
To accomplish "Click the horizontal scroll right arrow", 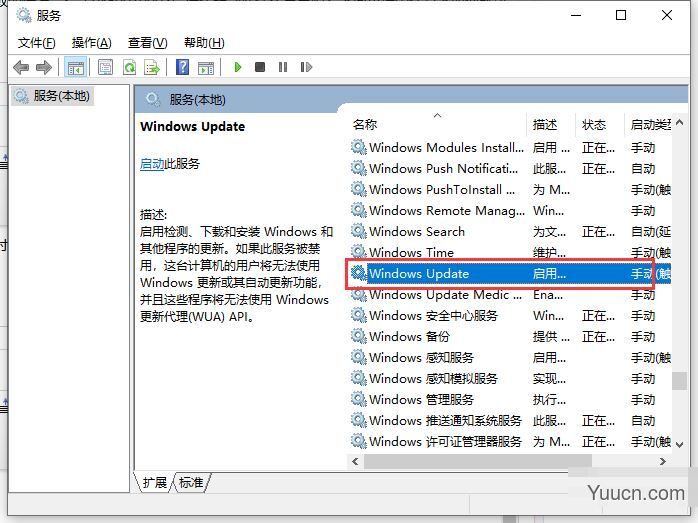I will pos(663,462).
